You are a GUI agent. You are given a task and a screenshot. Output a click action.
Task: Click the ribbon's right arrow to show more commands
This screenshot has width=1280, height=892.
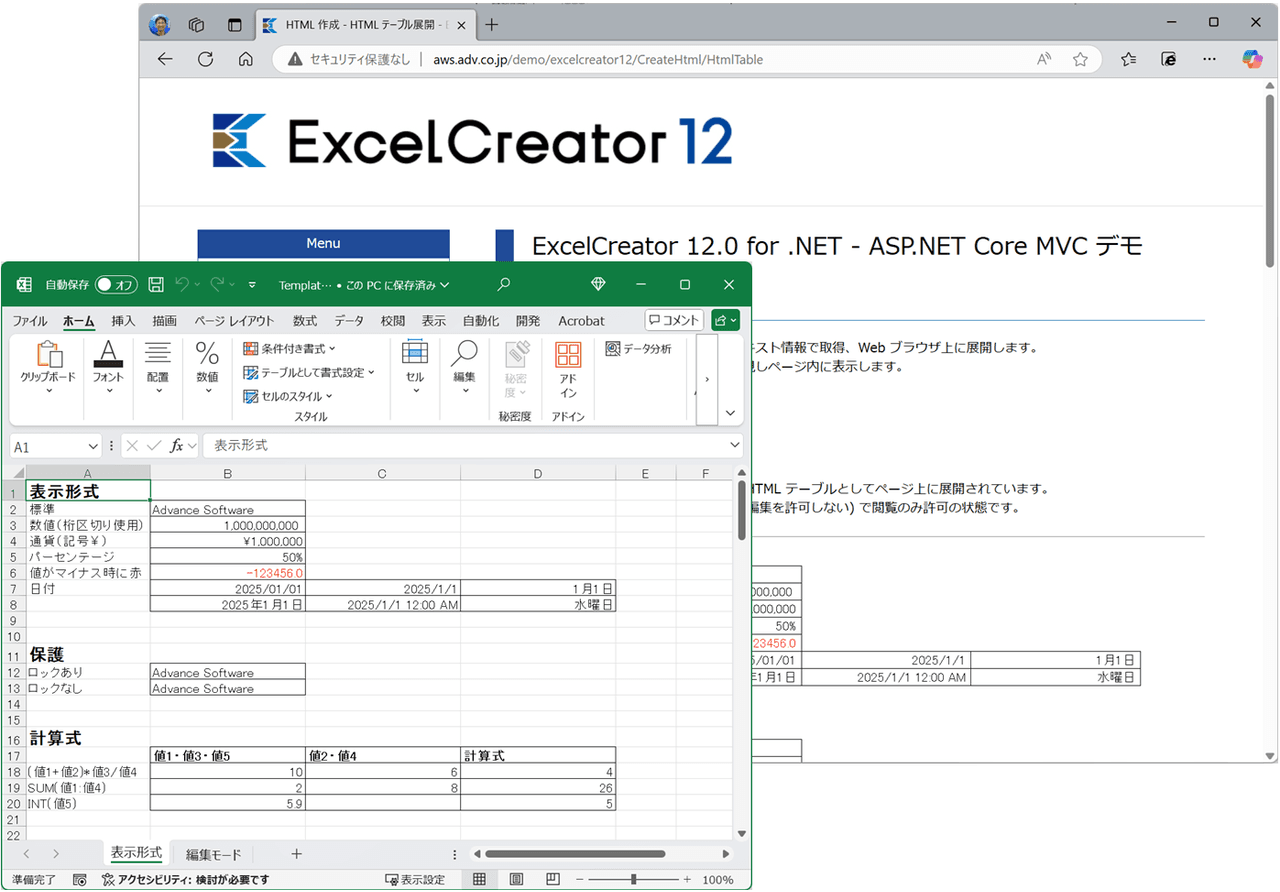pyautogui.click(x=707, y=379)
